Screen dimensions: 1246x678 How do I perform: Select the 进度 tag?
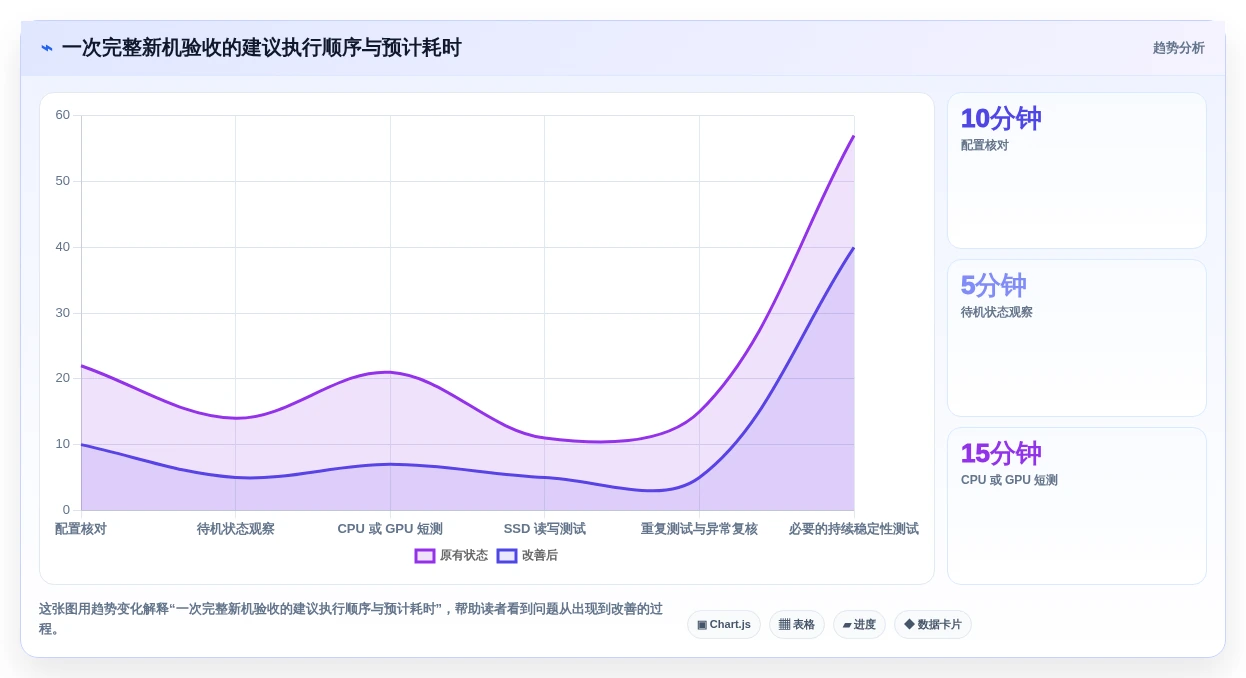pos(859,625)
